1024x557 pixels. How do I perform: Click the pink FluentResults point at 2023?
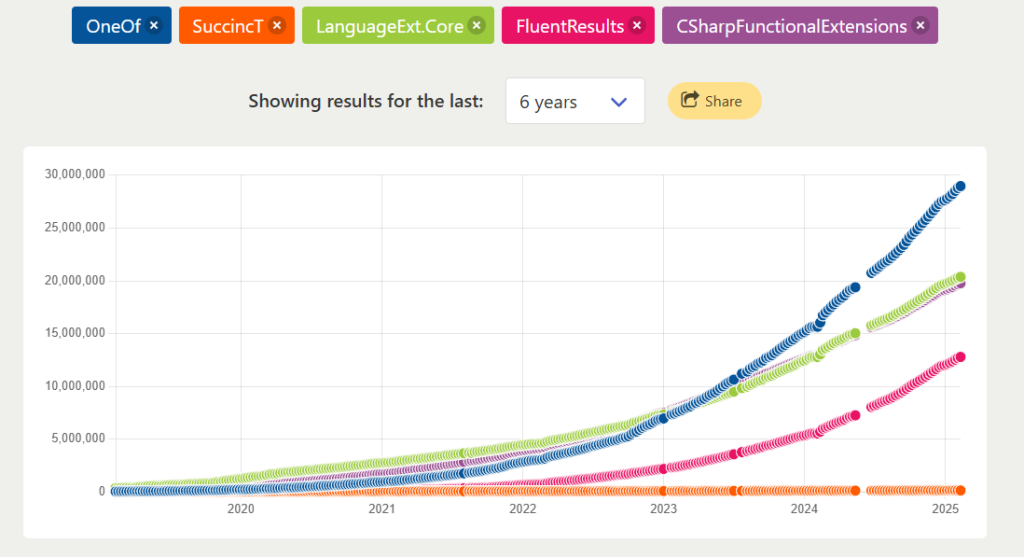tap(664, 469)
